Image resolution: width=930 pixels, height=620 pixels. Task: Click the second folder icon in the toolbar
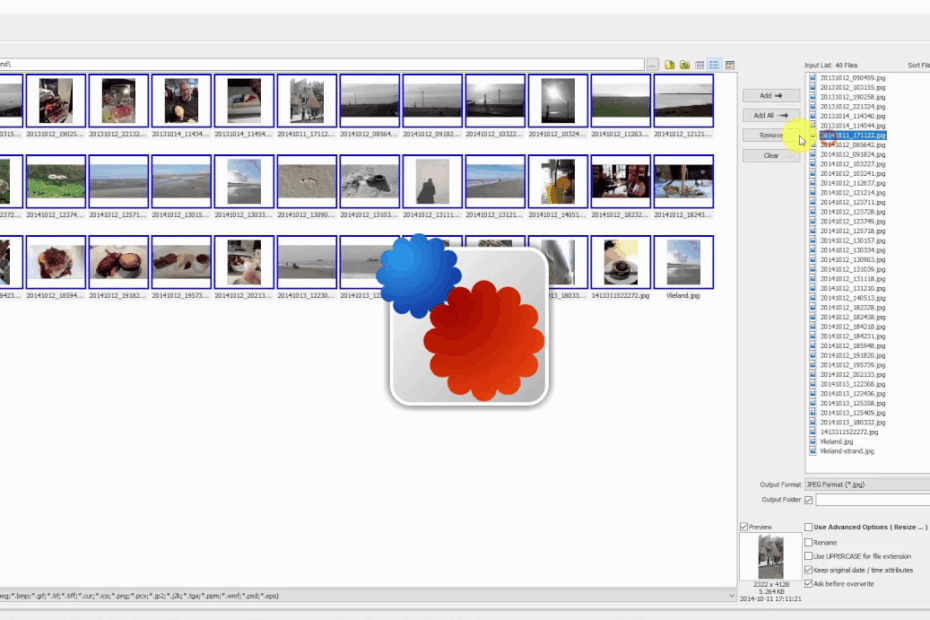coord(685,65)
